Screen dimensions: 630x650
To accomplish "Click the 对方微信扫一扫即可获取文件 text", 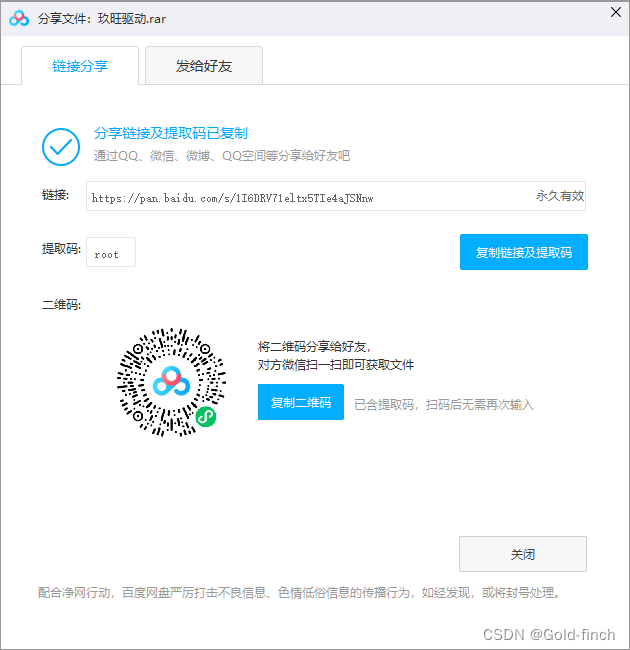I will (336, 365).
